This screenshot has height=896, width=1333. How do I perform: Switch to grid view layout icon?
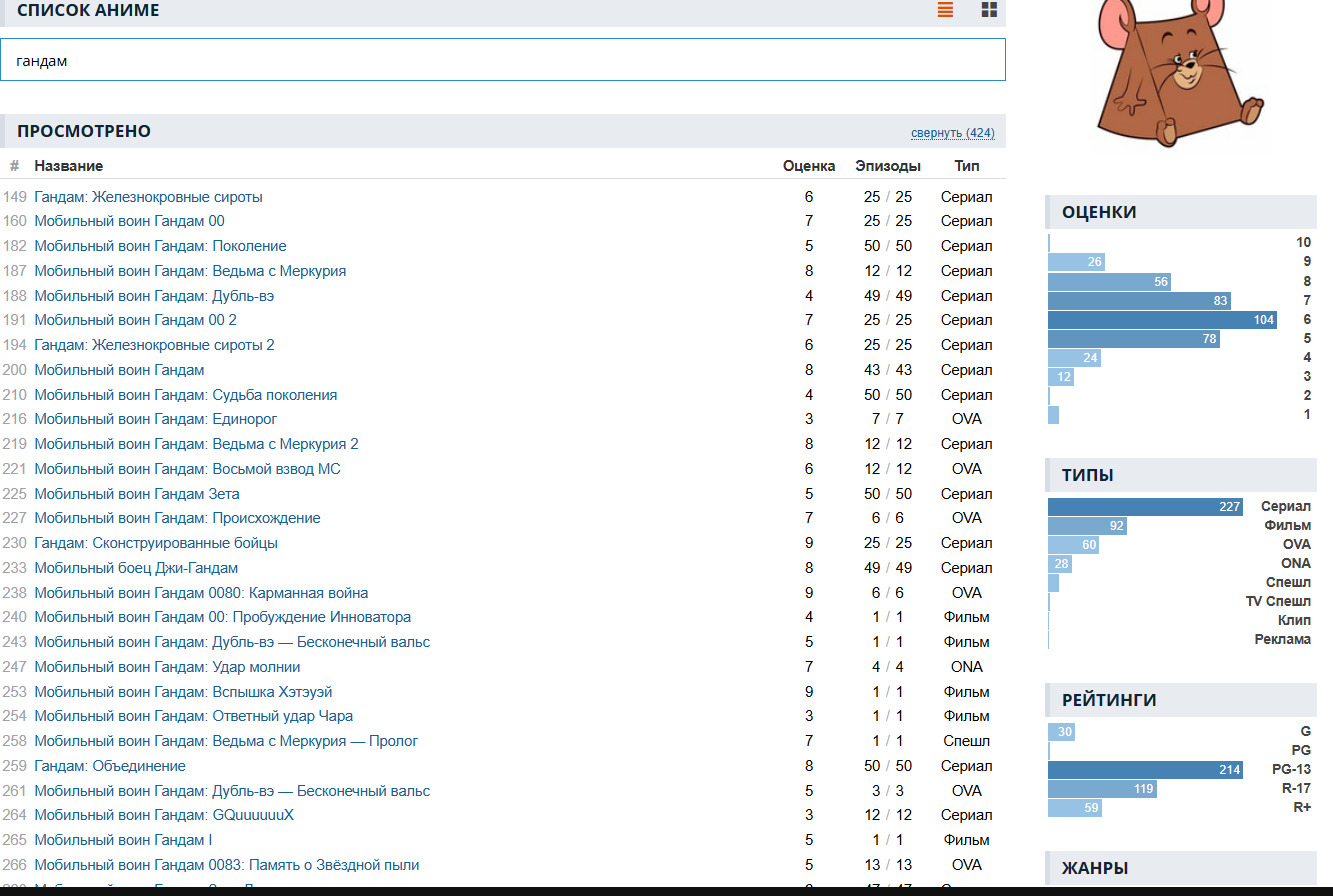click(989, 10)
